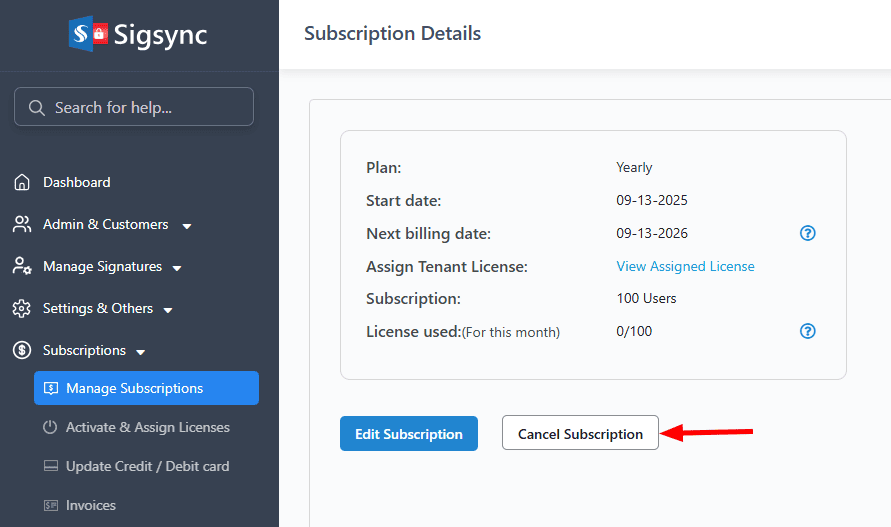Expand the Admin & Customers dropdown arrow
Viewport: 891px width, 527px height.
(187, 226)
